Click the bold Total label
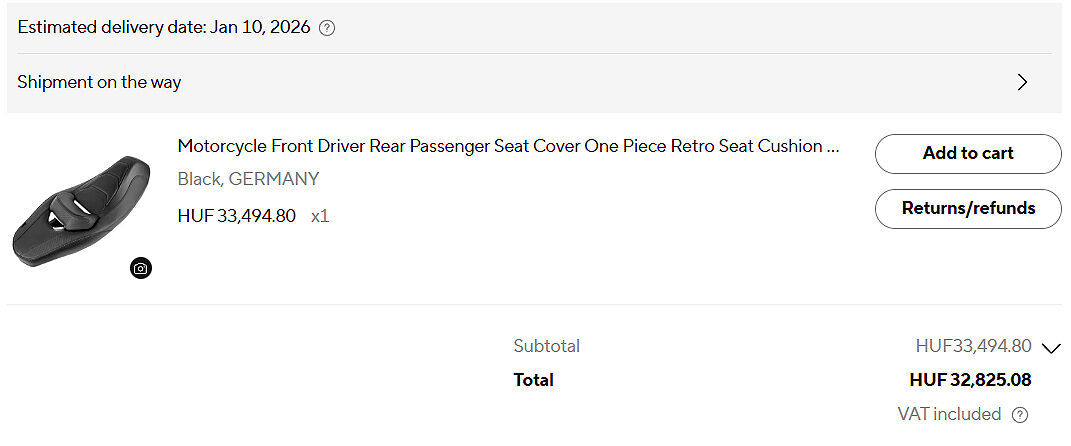 tap(533, 380)
